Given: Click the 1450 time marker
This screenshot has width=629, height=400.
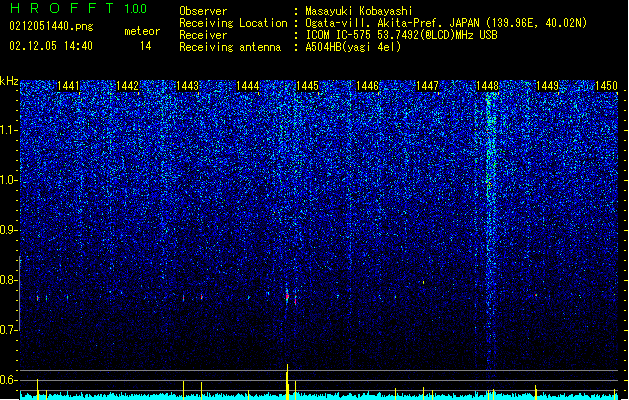Looking at the screenshot, I should 606,86.
